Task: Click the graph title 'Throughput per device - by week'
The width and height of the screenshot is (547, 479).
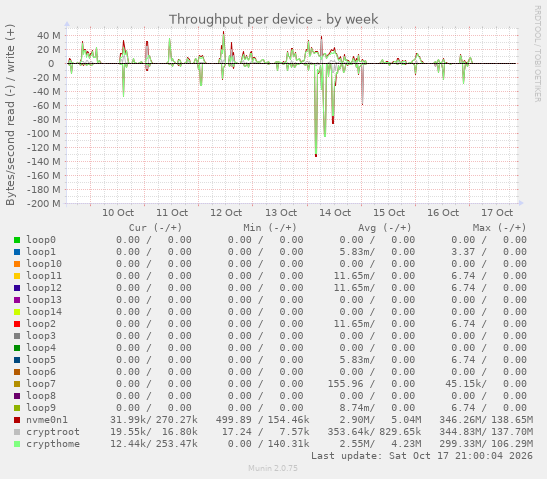Action: [274, 20]
